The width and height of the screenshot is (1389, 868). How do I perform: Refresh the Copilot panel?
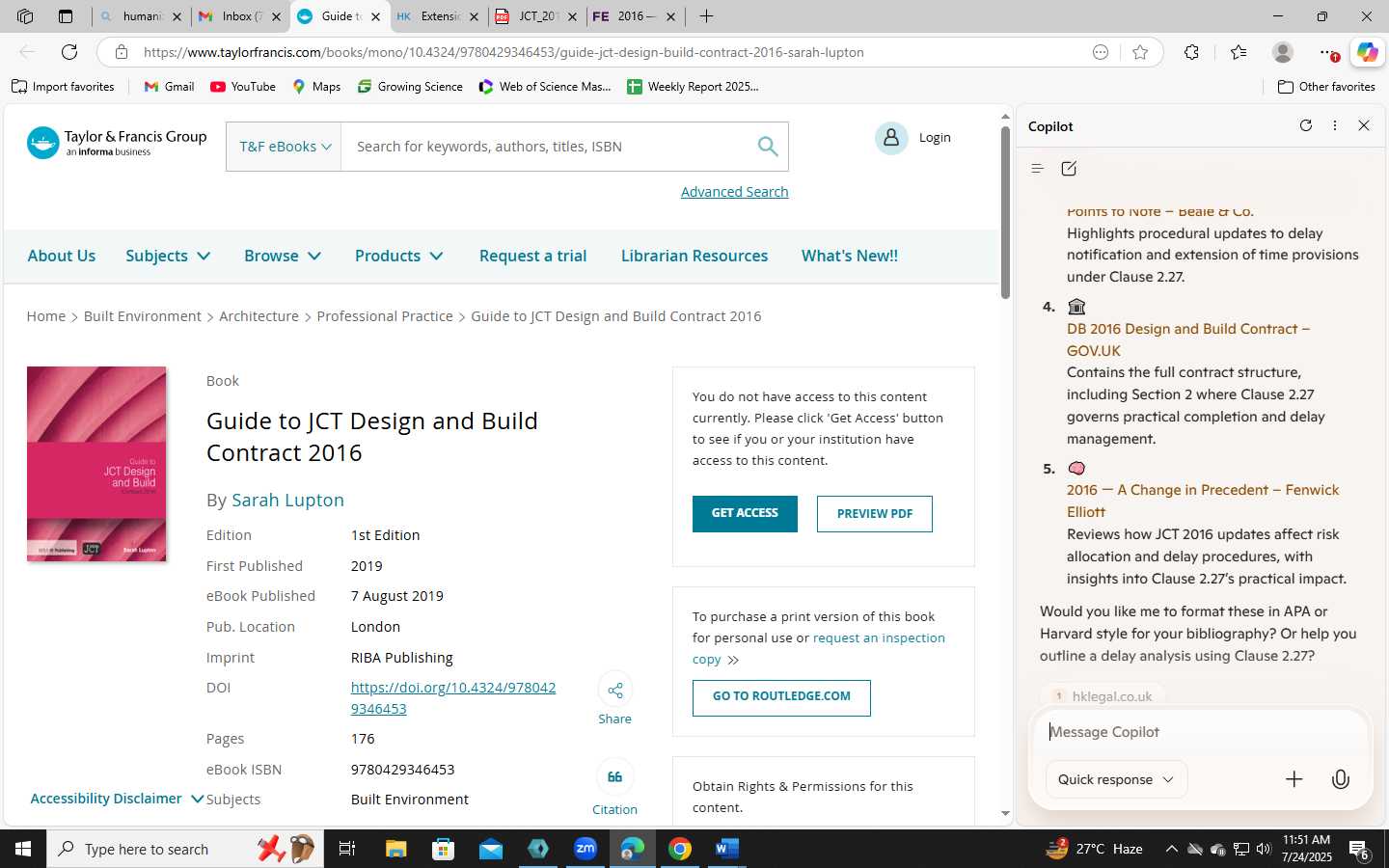pos(1306,125)
